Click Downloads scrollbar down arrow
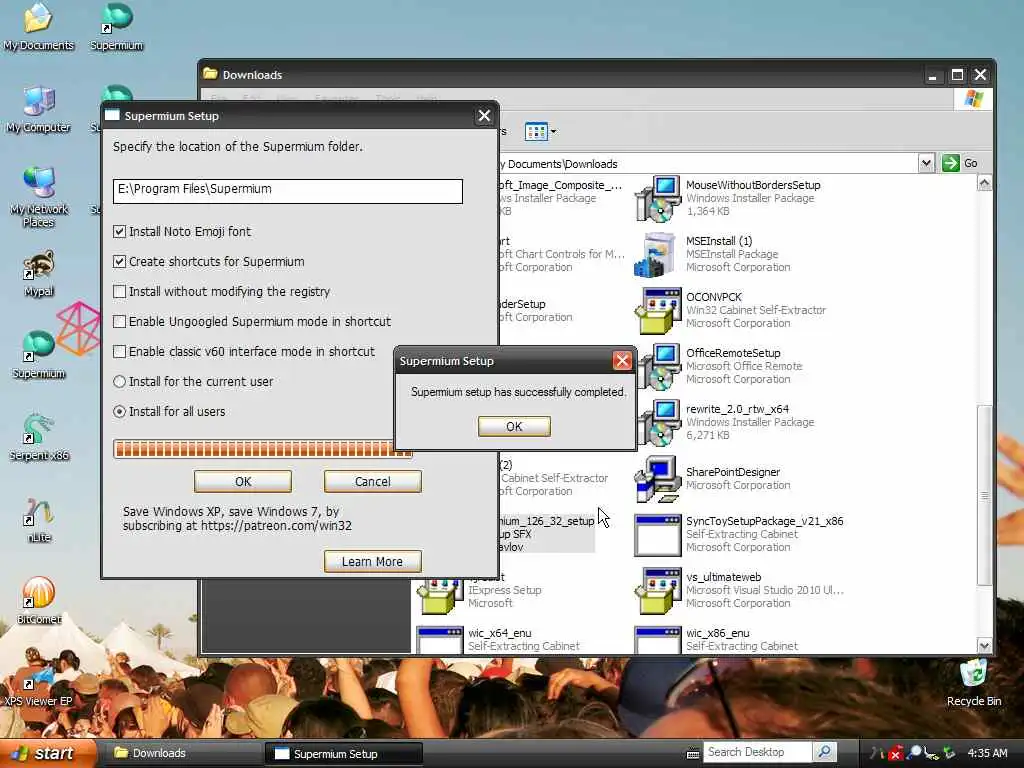Viewport: 1024px width, 768px height. click(984, 645)
